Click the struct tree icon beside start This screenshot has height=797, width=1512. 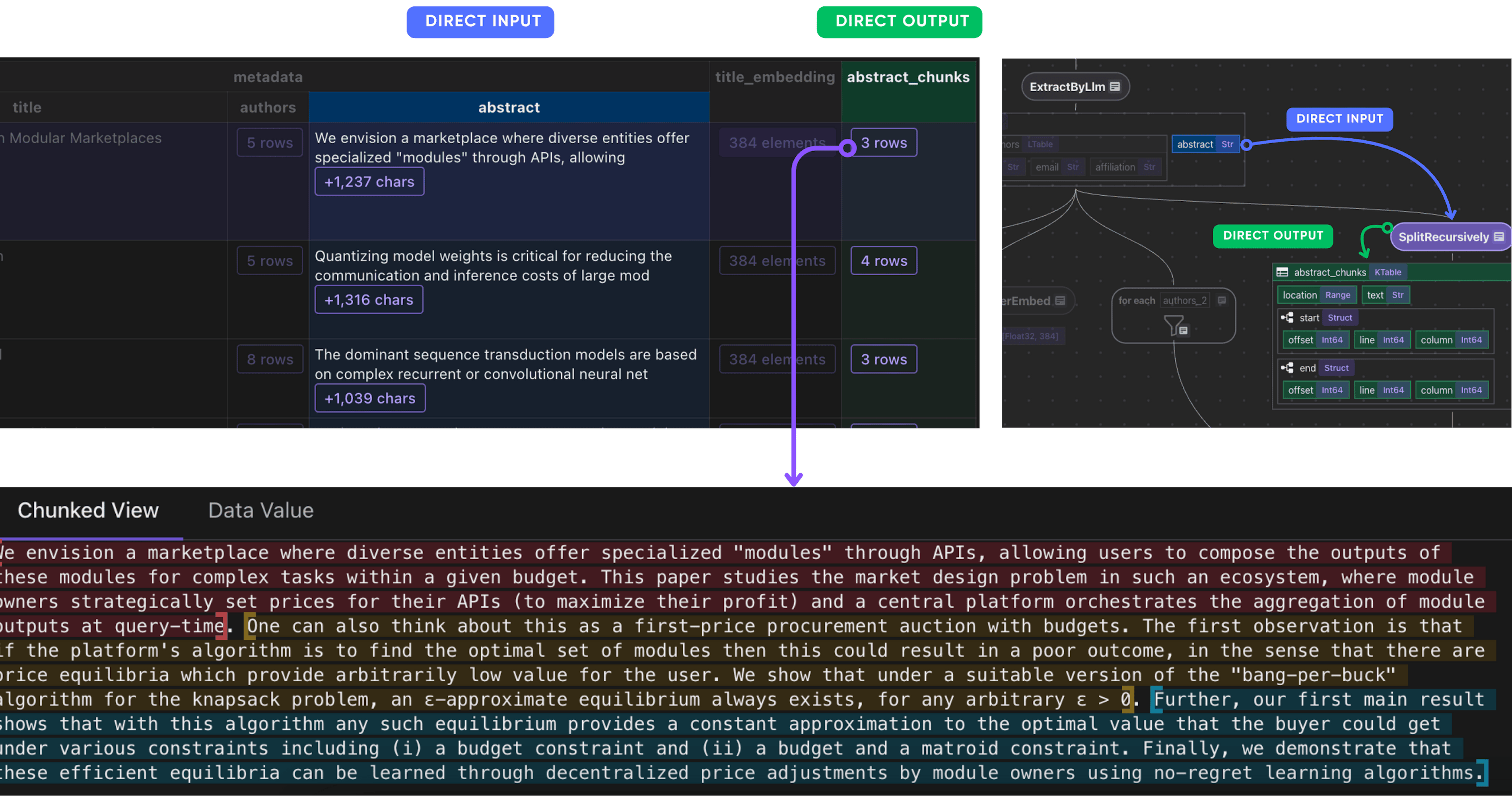point(1287,317)
